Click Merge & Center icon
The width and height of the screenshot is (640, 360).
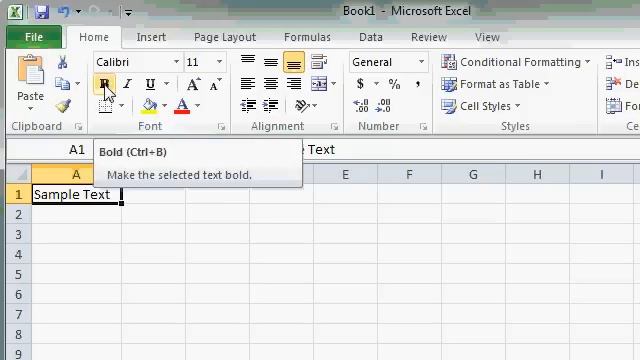pyautogui.click(x=319, y=84)
